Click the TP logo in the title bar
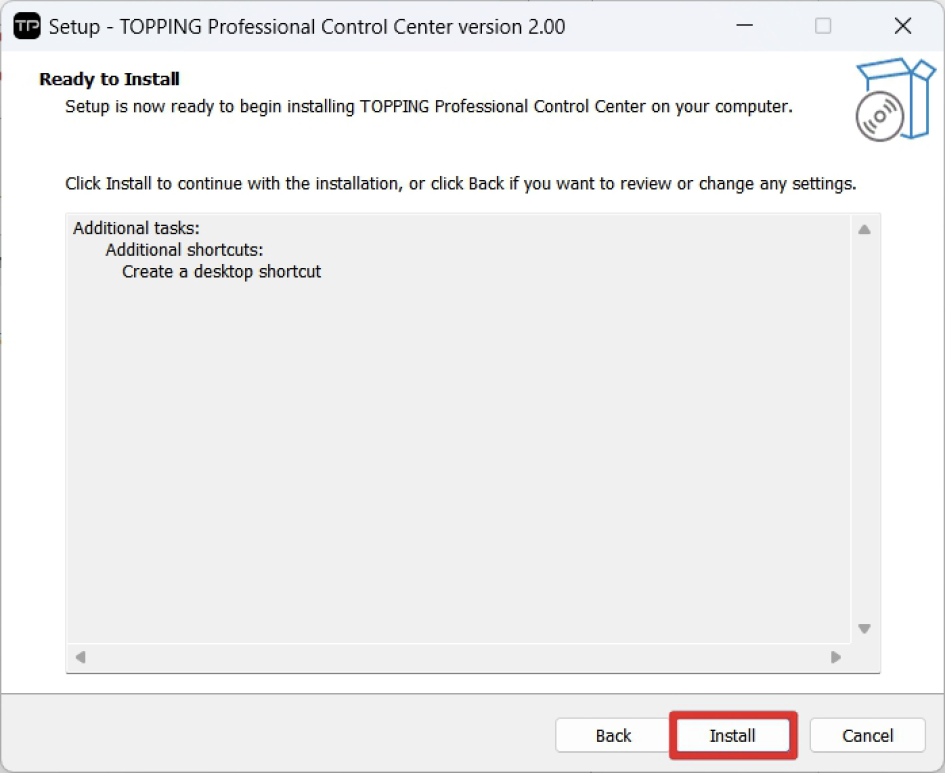The image size is (945, 773). tap(27, 26)
